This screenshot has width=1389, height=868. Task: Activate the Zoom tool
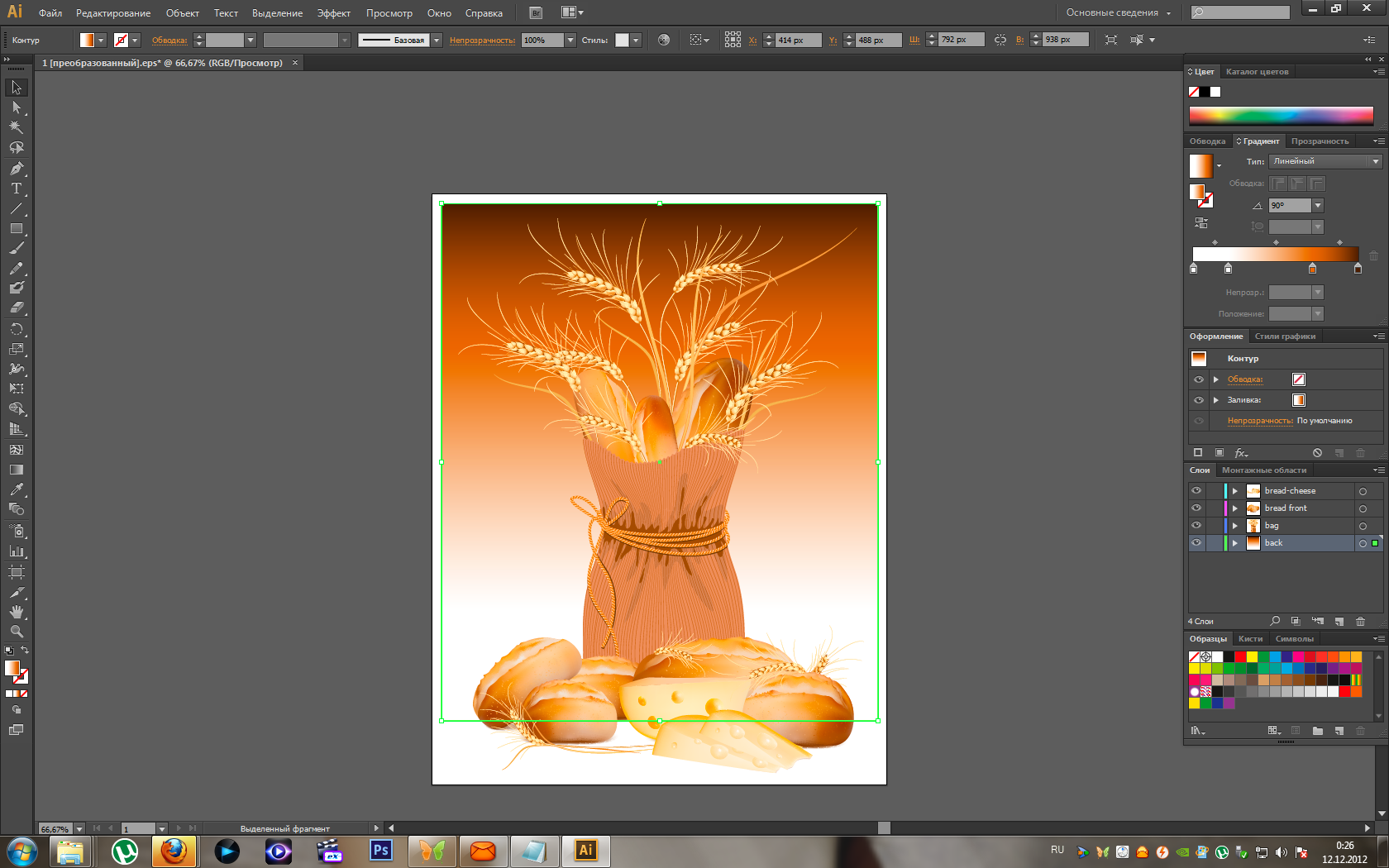16,632
